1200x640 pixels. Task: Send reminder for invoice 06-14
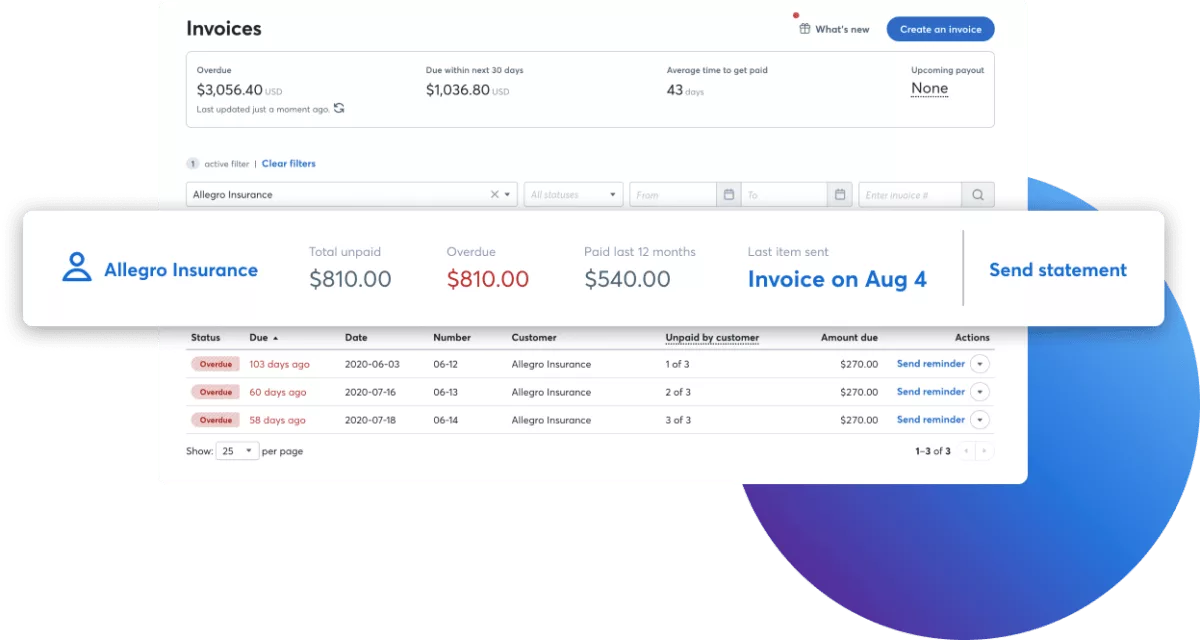[x=931, y=420]
